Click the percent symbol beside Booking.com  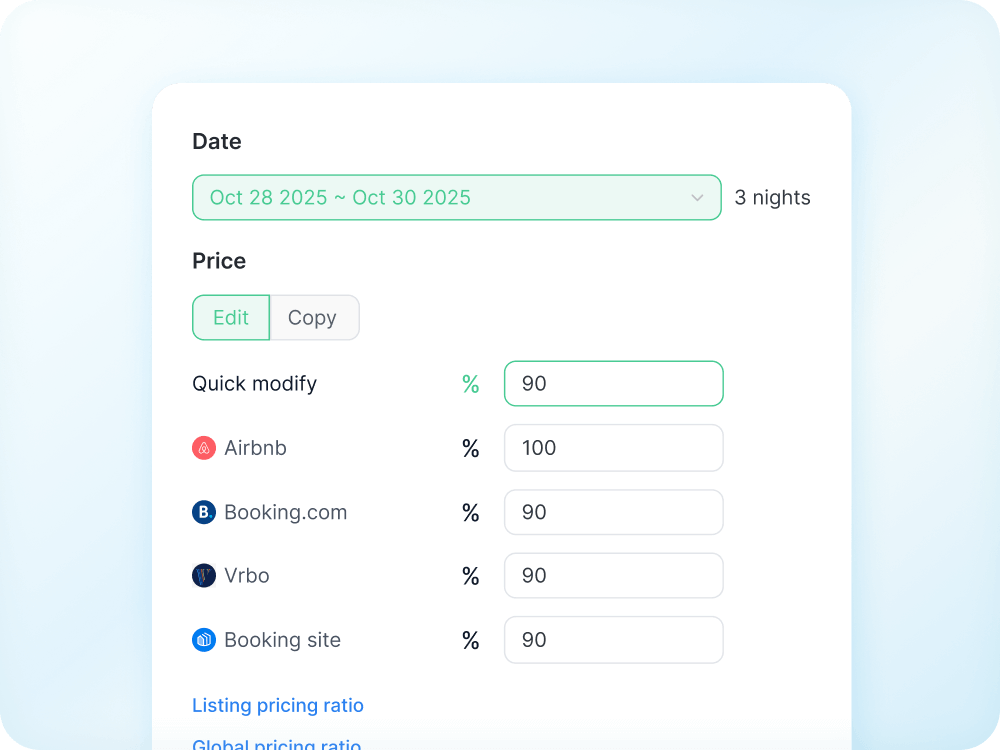pyautogui.click(x=470, y=512)
